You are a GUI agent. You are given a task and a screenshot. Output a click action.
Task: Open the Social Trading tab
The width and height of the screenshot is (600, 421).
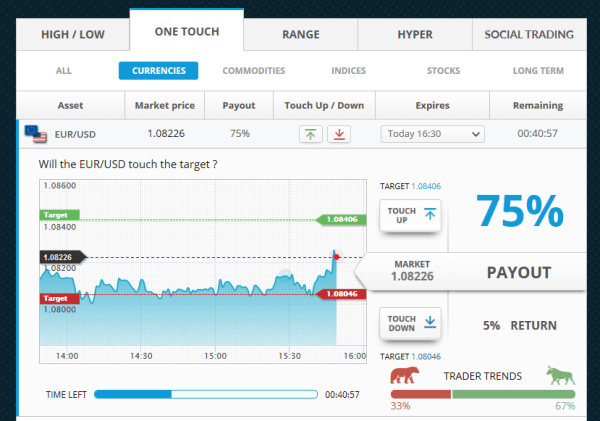point(529,34)
